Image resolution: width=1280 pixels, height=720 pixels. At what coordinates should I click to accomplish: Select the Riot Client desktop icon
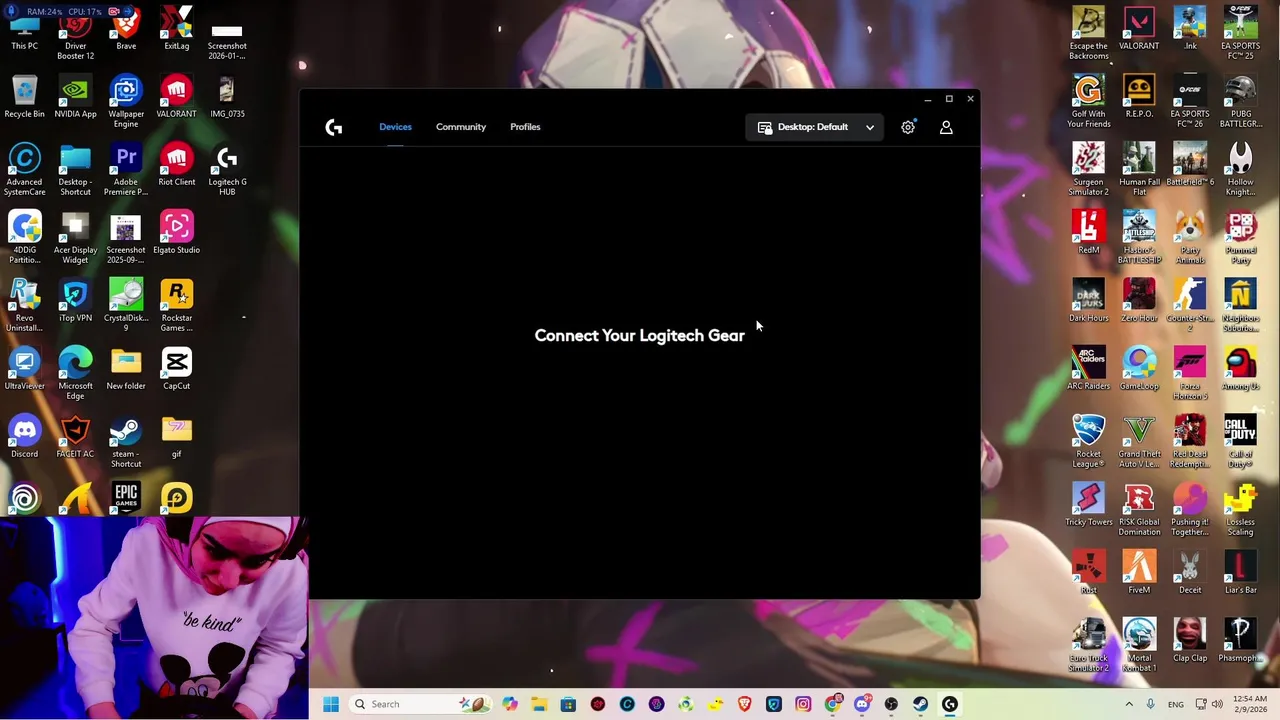pos(176,165)
